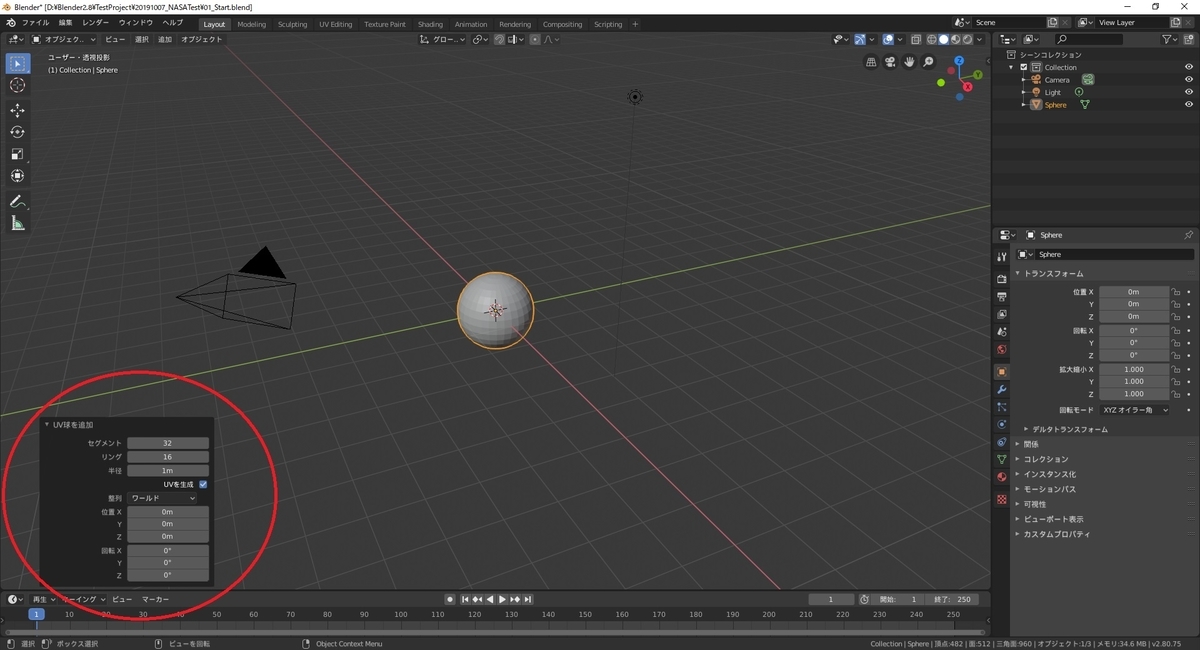This screenshot has height=650, width=1200.
Task: Open the 追加 menu in viewport header
Action: tap(165, 40)
